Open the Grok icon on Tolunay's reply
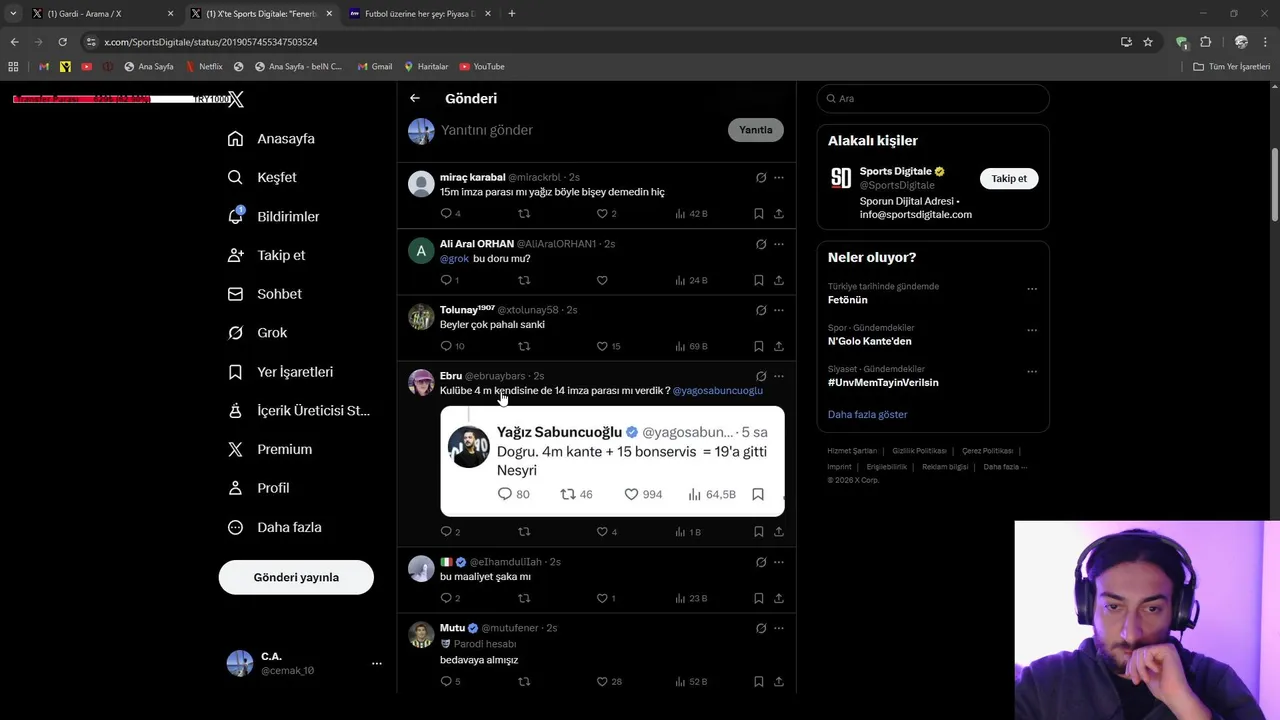The height and width of the screenshot is (720, 1280). click(761, 310)
